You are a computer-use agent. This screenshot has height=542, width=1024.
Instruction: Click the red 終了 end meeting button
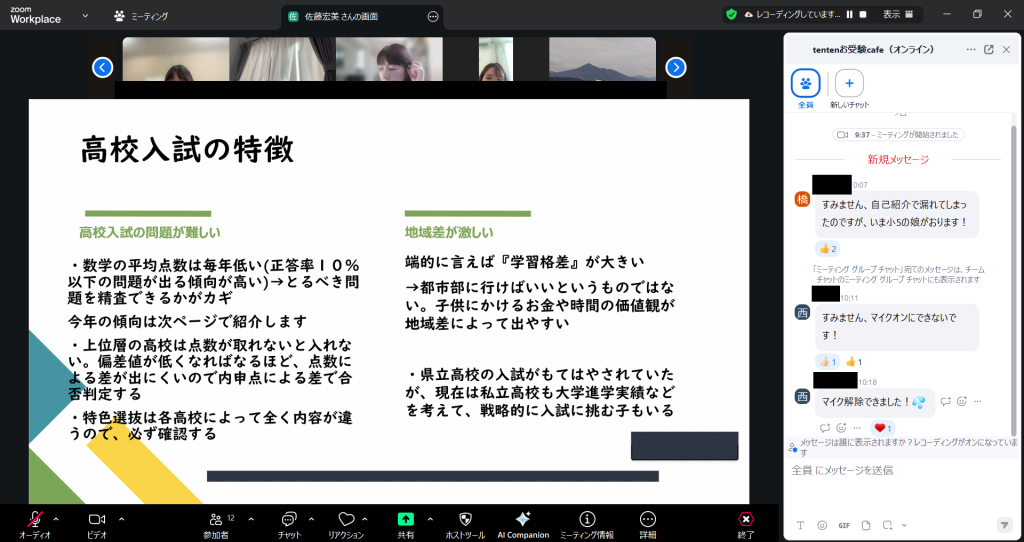tap(746, 519)
